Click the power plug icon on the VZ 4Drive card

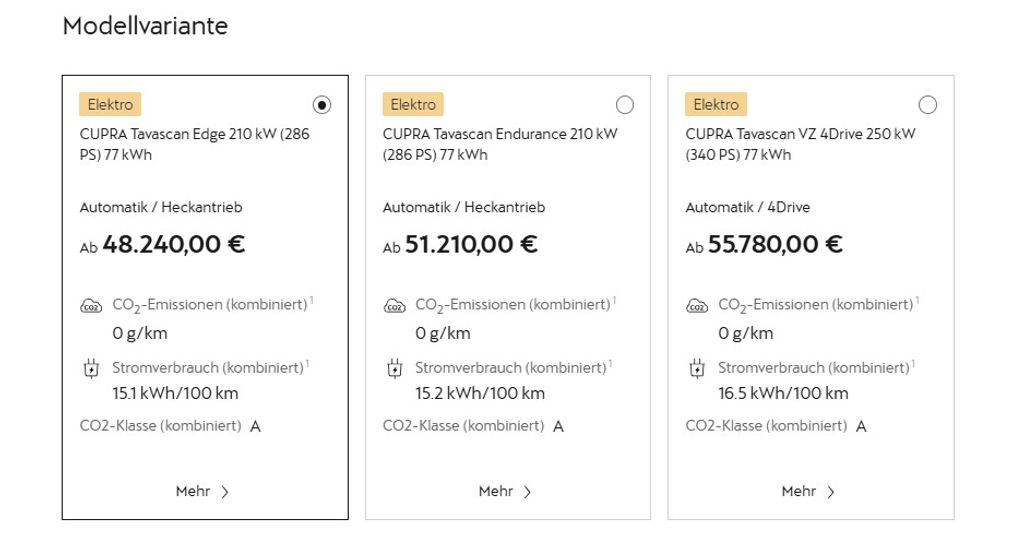tap(697, 369)
